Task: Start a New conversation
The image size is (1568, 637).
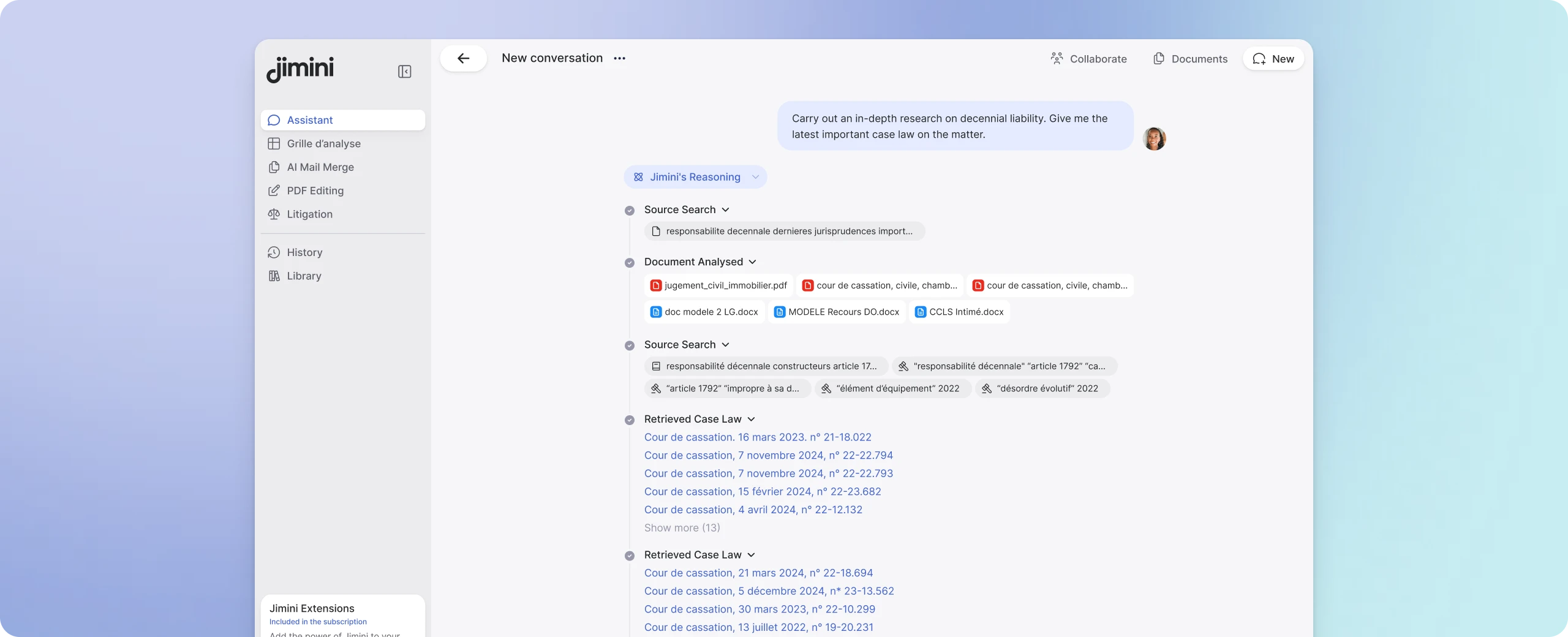Action: 1273,59
